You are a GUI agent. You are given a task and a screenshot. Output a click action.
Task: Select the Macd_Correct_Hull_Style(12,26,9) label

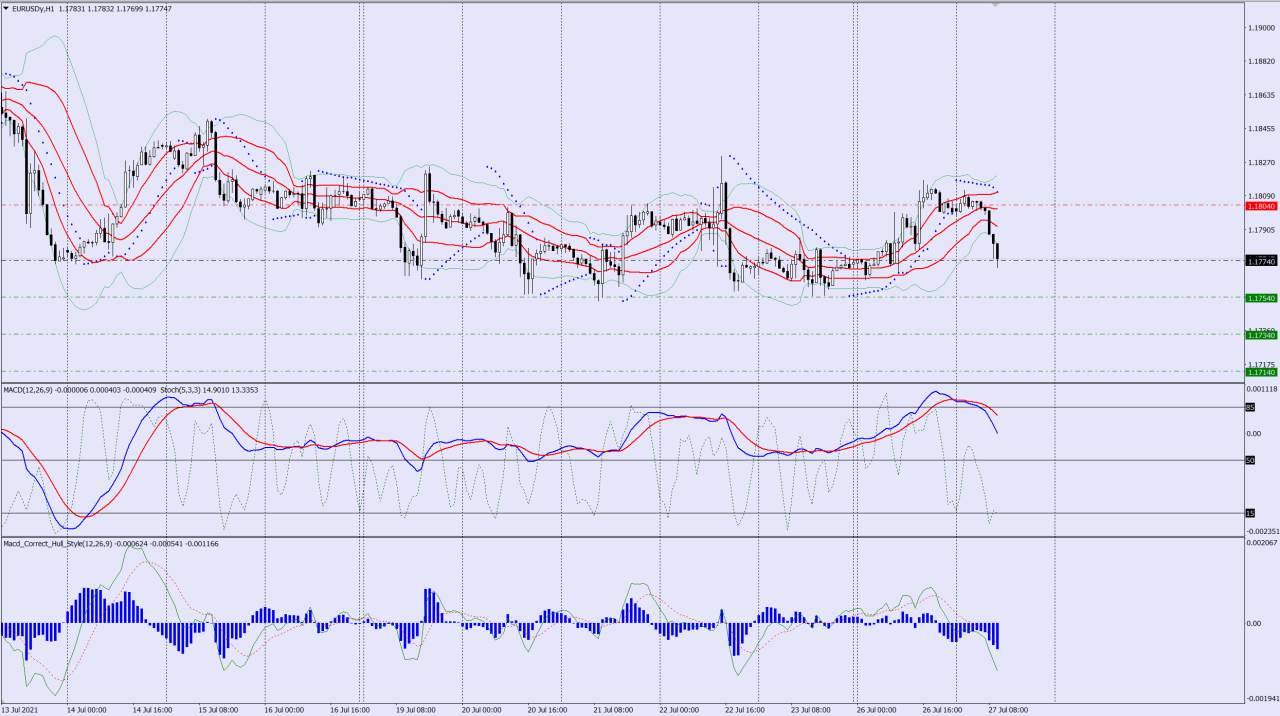pos(57,544)
